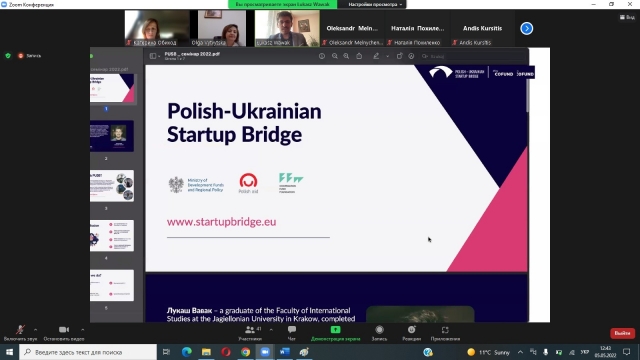This screenshot has height=360, width=640.
Task: Open Microsoft Word from taskbar
Action: [x=284, y=352]
